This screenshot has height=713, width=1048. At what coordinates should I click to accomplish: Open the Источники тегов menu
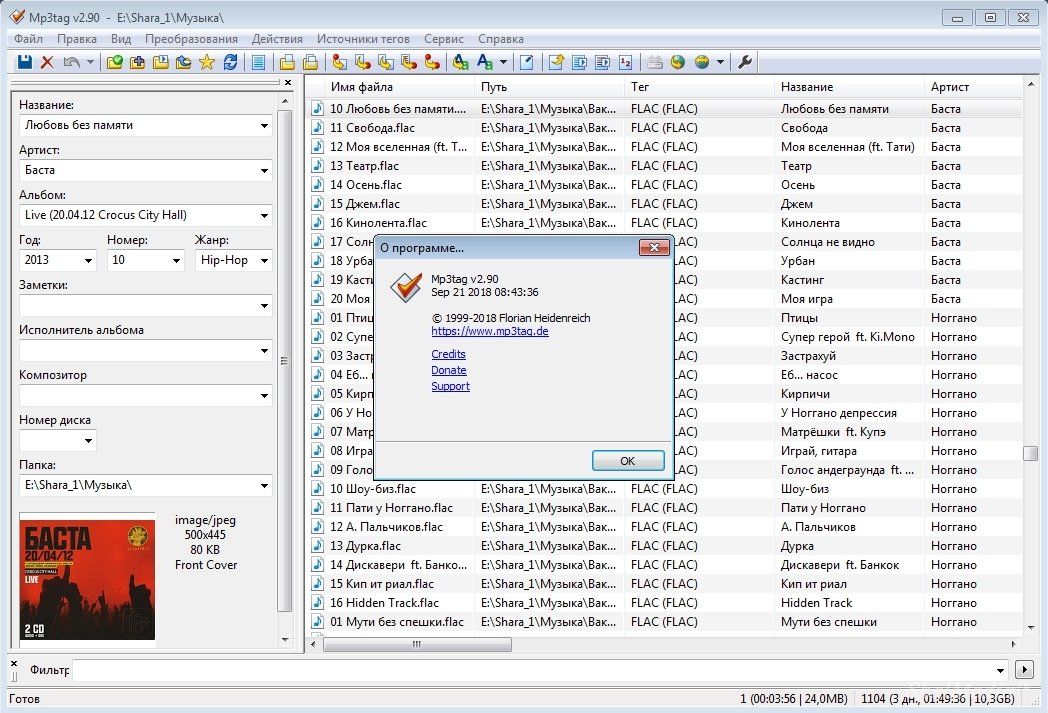click(x=363, y=39)
